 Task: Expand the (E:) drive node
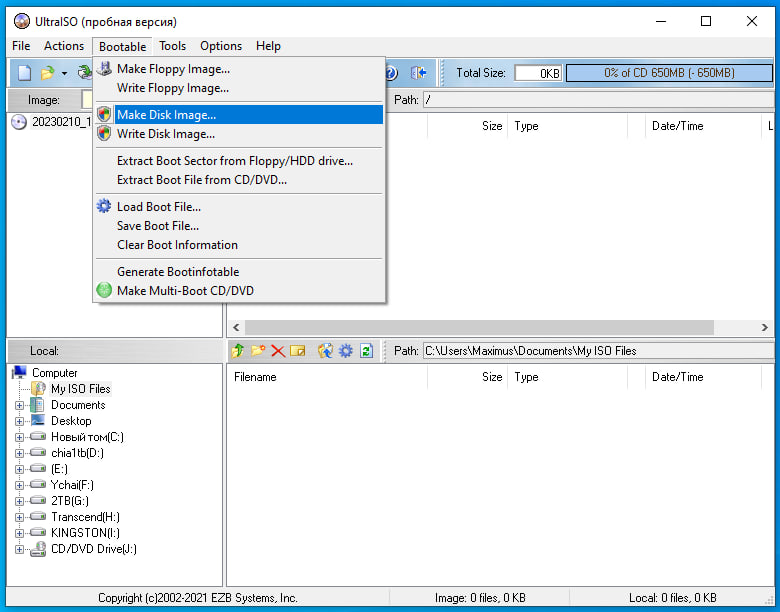click(19, 469)
